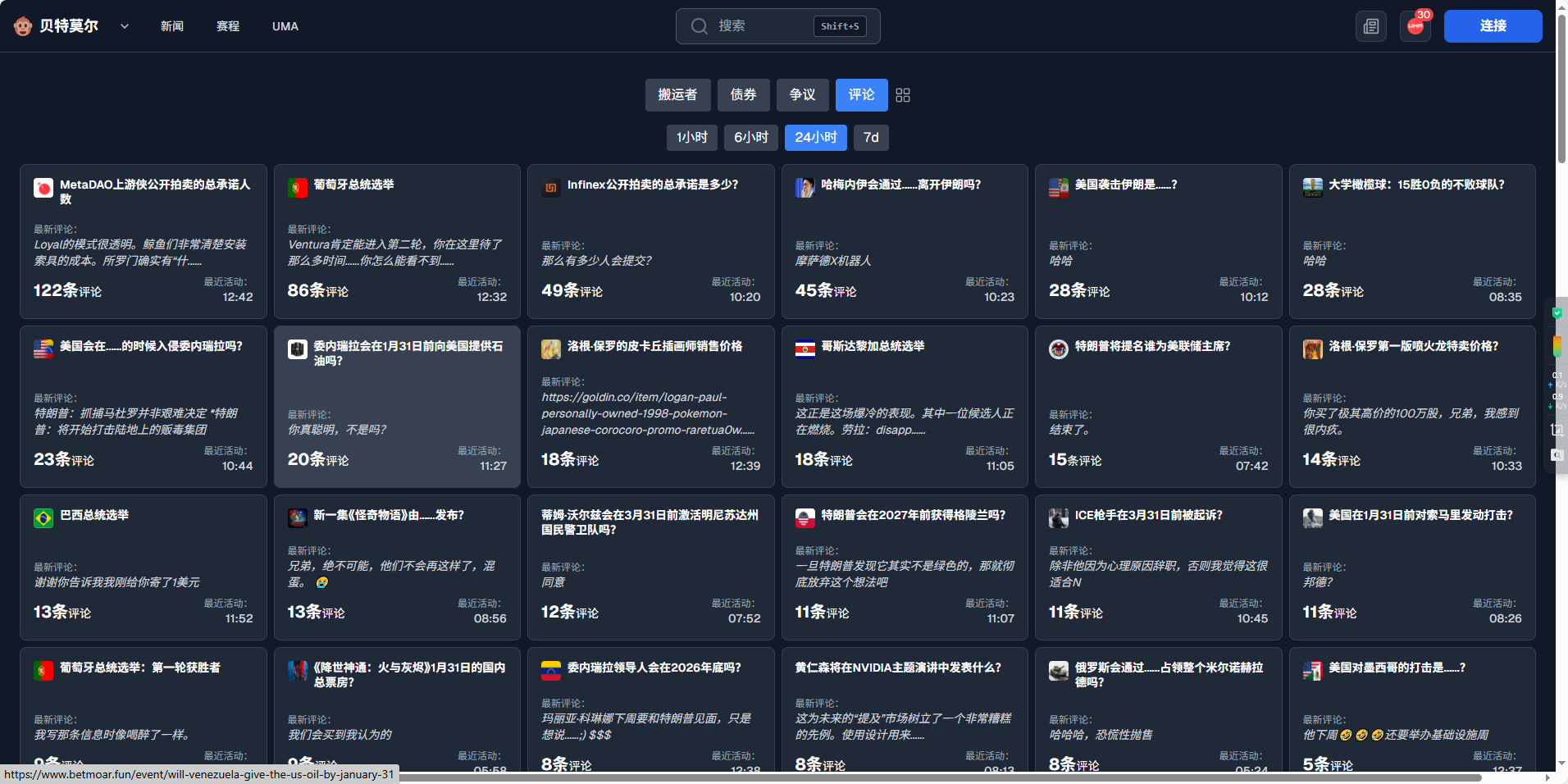Open the 巴西总统选举 market card

(144, 566)
